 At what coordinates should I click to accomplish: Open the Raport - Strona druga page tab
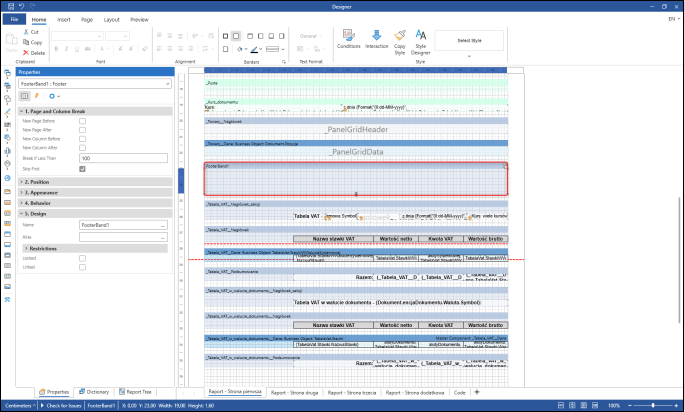[294, 393]
